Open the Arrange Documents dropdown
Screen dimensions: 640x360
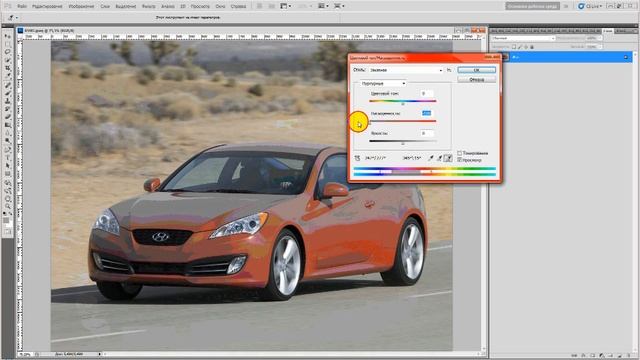click(323, 6)
